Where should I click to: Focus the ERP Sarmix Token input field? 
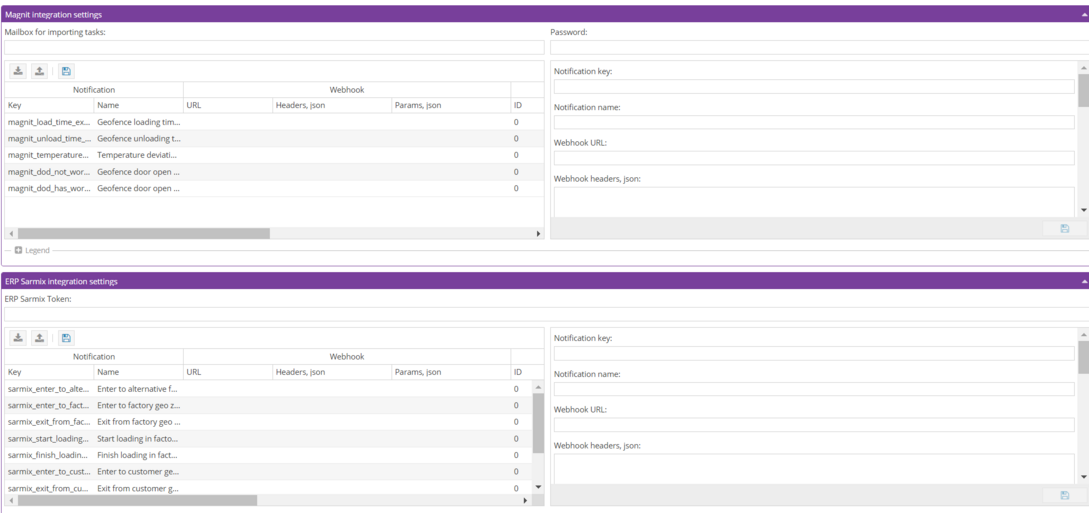[x=544, y=314]
